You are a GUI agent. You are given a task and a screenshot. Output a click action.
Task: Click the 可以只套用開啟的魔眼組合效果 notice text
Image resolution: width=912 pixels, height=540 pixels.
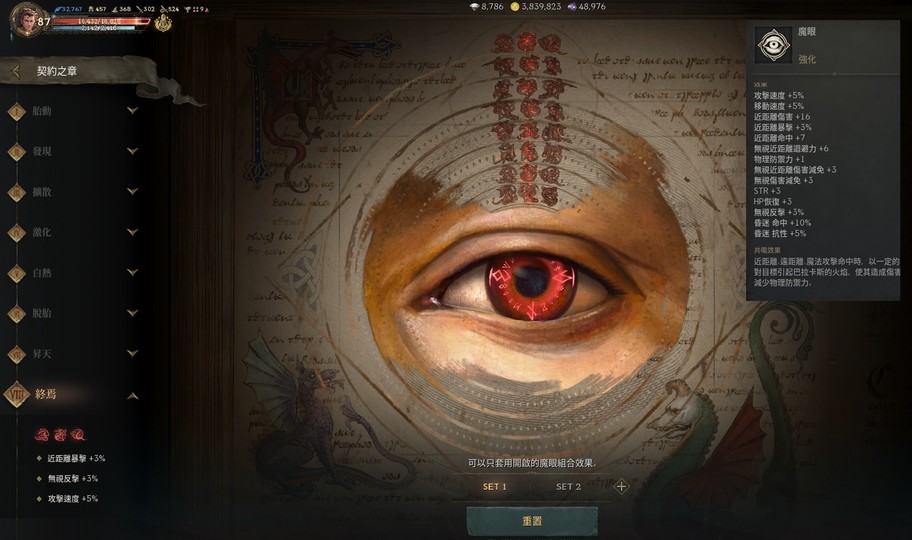pos(532,463)
